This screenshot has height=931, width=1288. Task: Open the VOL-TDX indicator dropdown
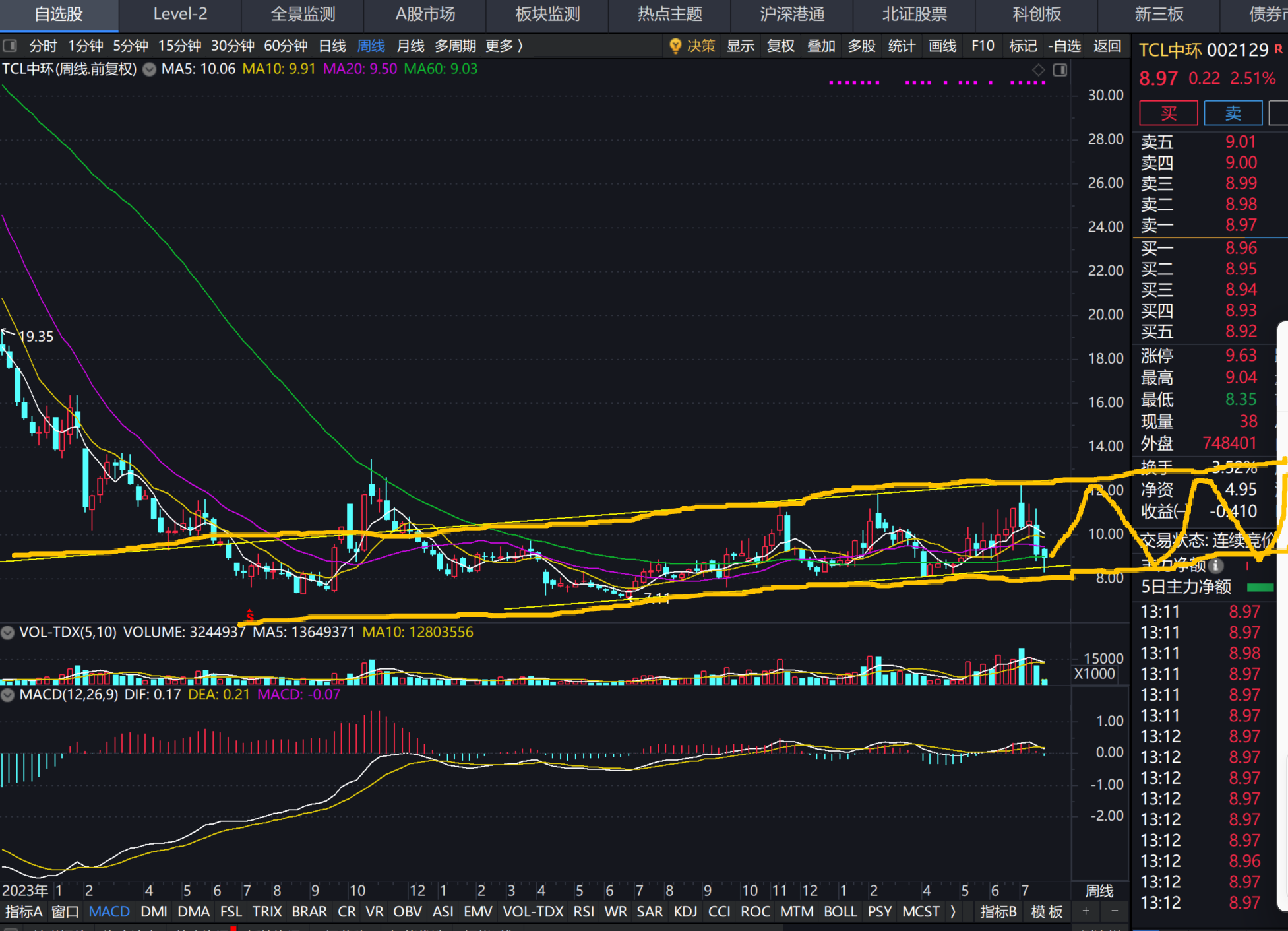[x=8, y=633]
